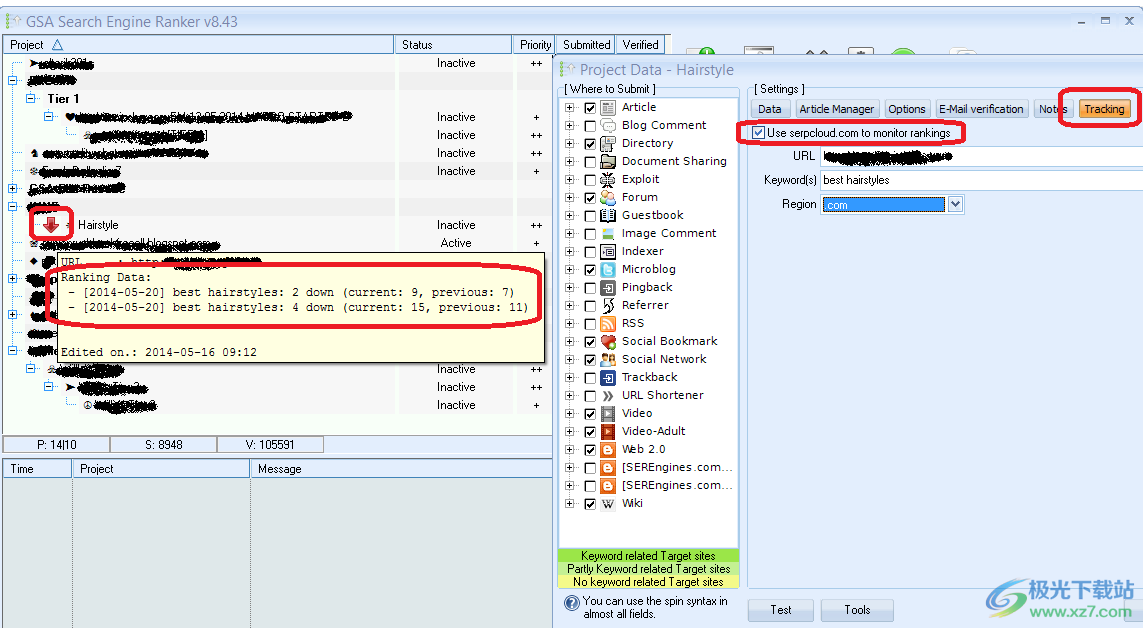Click the blue help question mark icon
1145x628 pixels.
[572, 603]
